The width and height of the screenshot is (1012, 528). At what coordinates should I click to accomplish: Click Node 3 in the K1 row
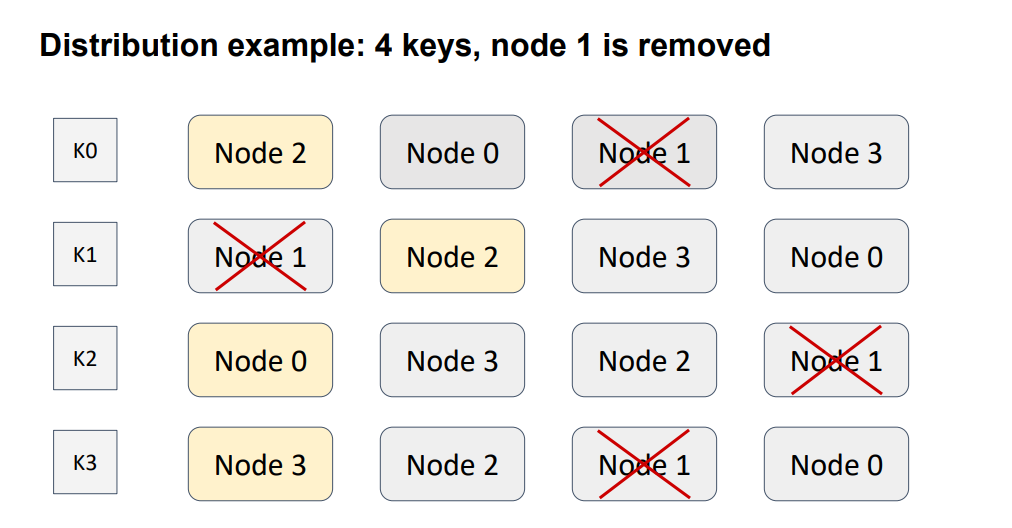click(644, 256)
